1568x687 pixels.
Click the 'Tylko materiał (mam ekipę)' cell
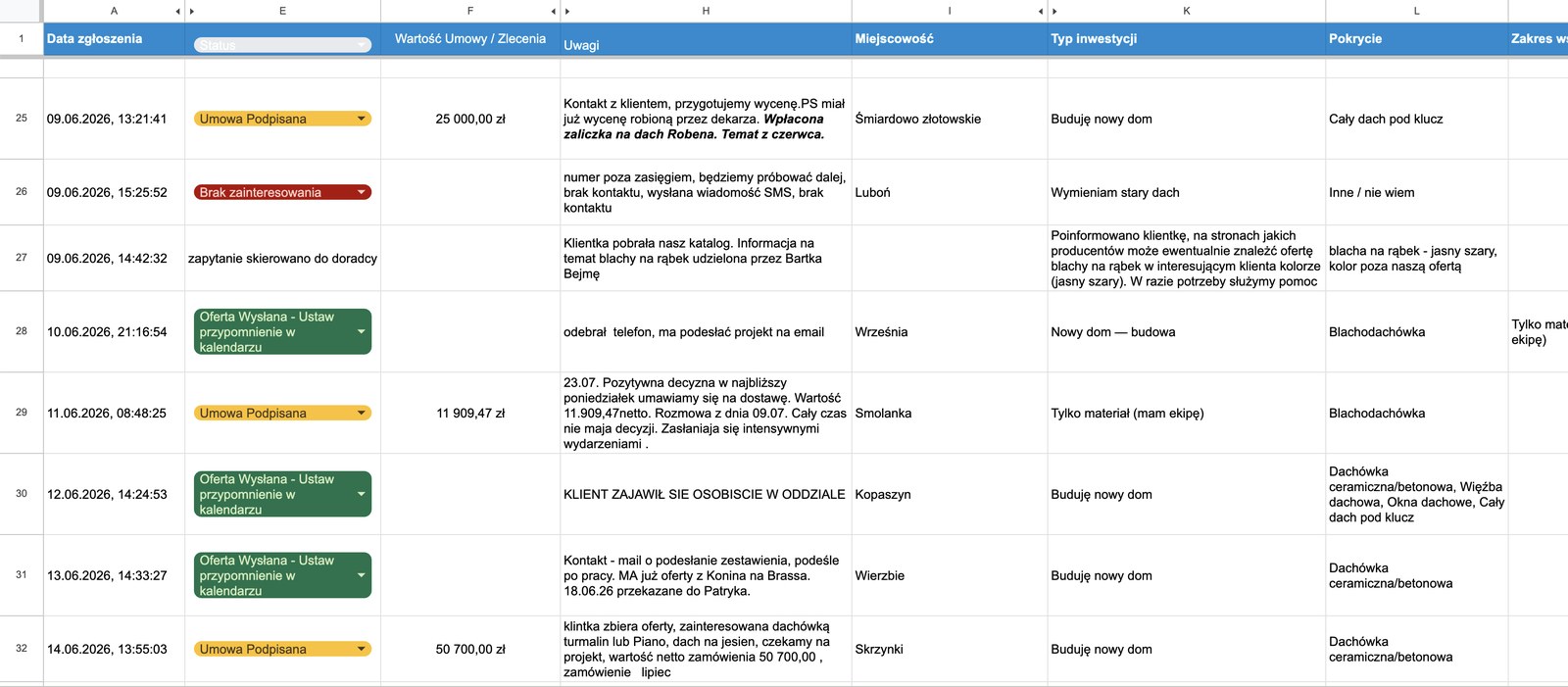[1187, 413]
